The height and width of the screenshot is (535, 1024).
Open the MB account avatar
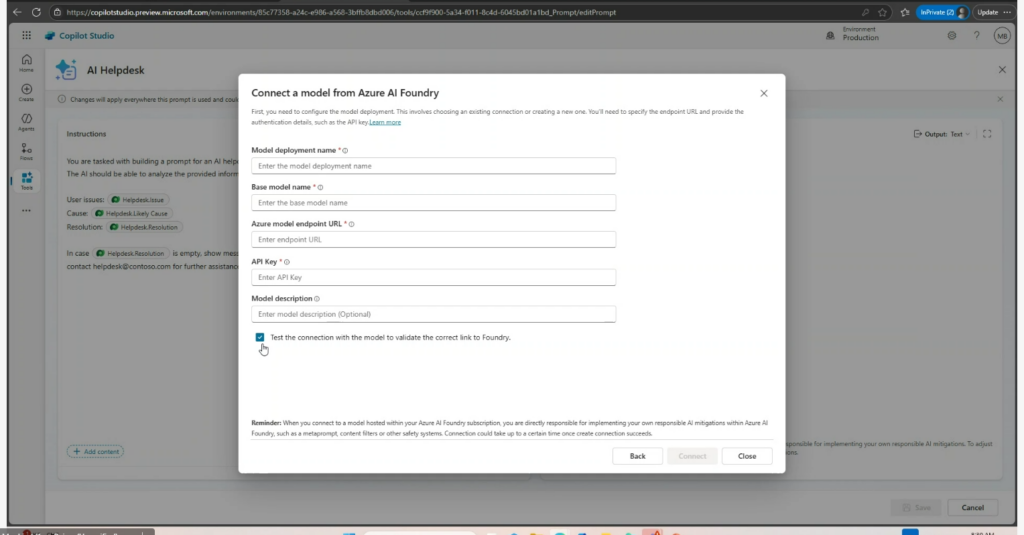[1002, 36]
